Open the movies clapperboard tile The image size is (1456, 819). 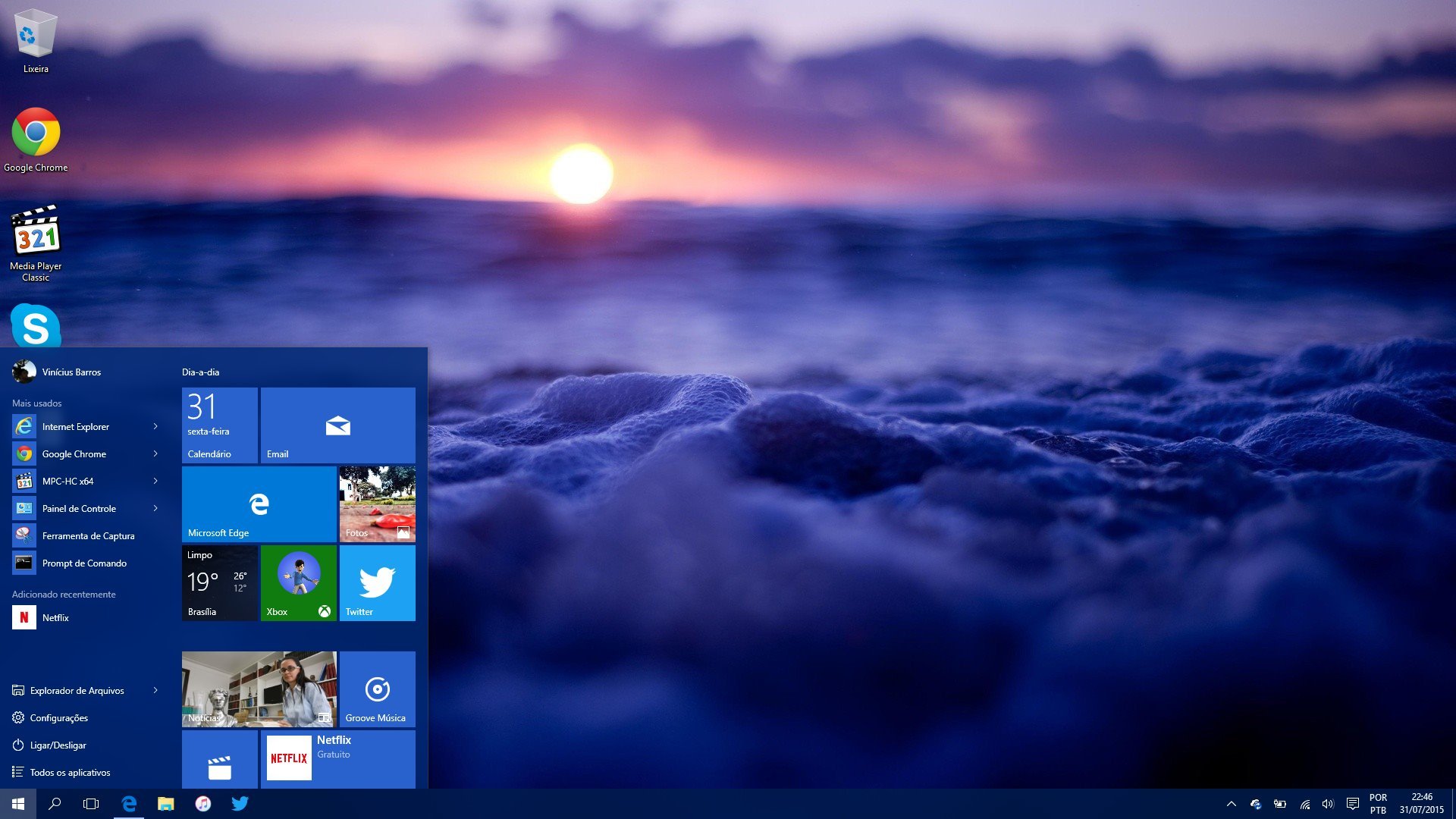tap(220, 759)
